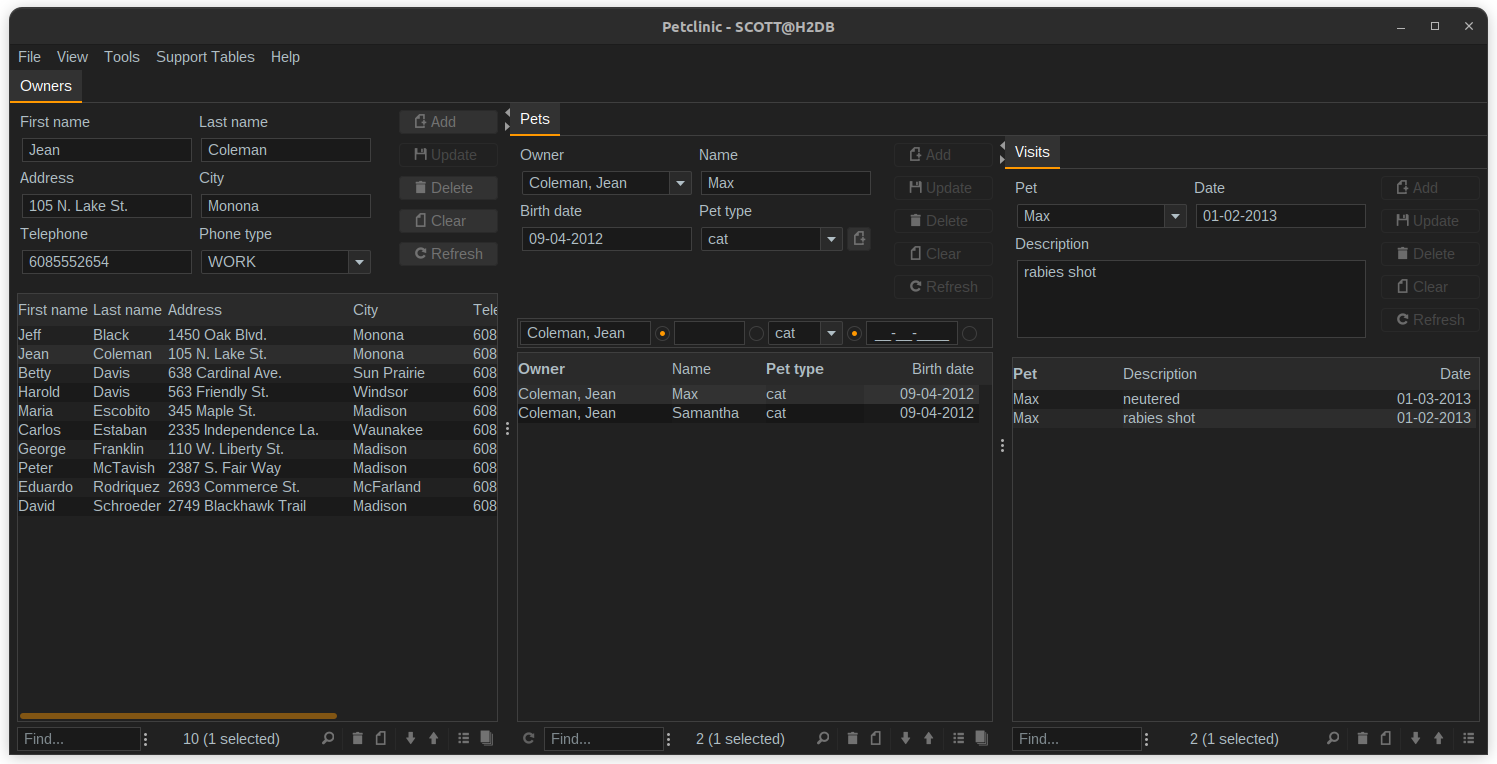Click the Telephone input field
This screenshot has width=1497, height=764.
pos(107,262)
